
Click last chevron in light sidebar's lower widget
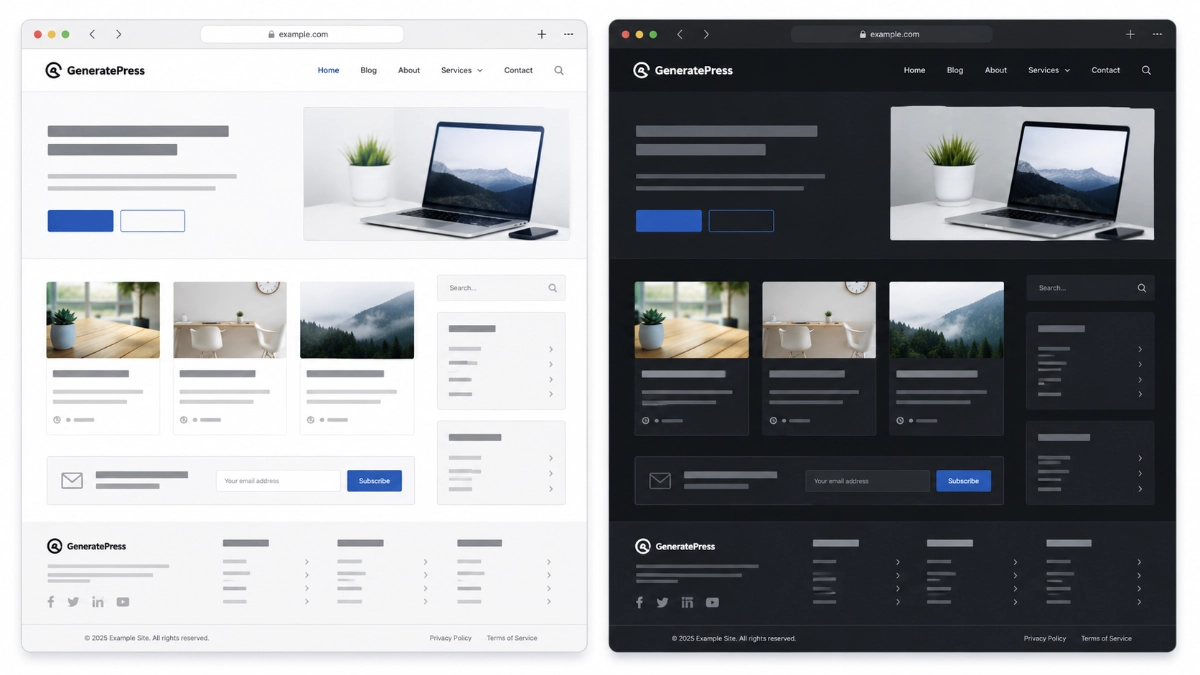pyautogui.click(x=551, y=489)
